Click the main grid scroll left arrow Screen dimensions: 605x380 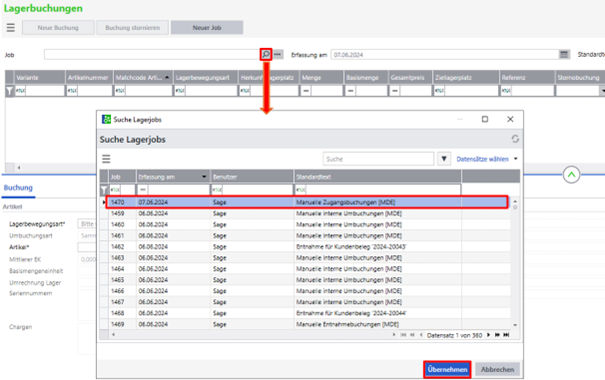[19, 168]
